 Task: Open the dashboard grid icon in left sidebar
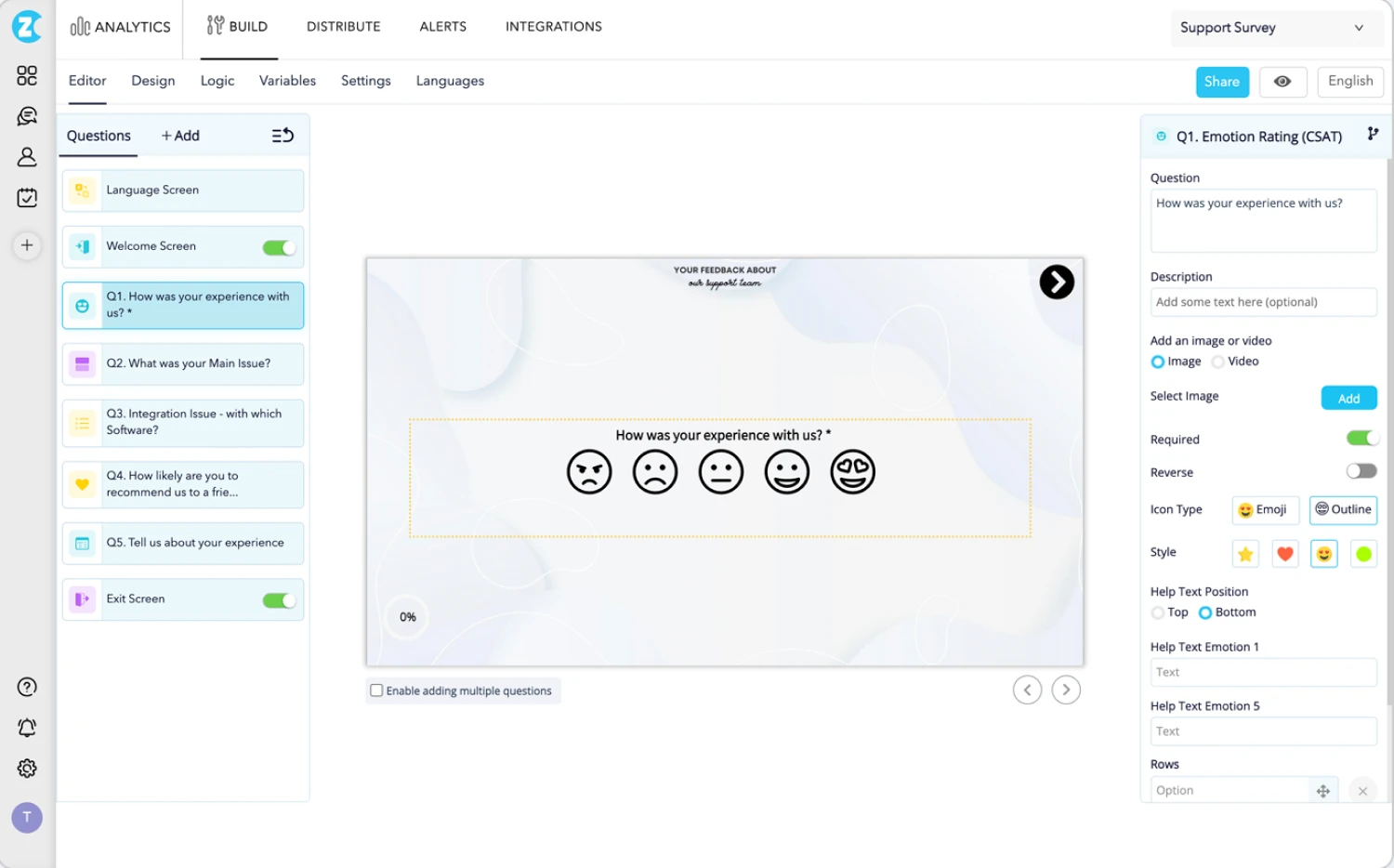tap(26, 75)
